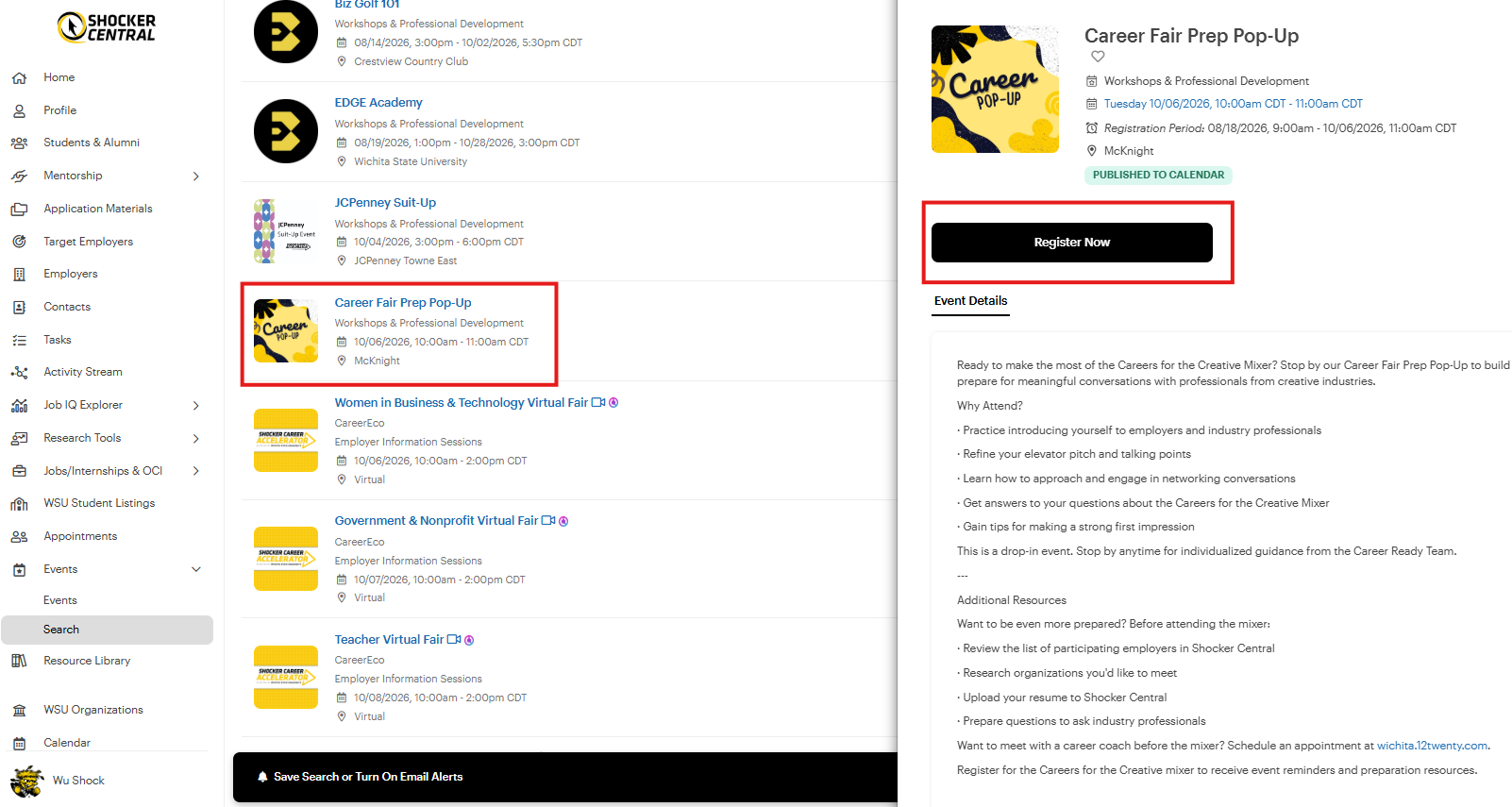Viewport: 1512px width, 807px height.
Task: Favorite Career Fair Prep Pop-Up with heart icon
Action: click(x=1098, y=57)
